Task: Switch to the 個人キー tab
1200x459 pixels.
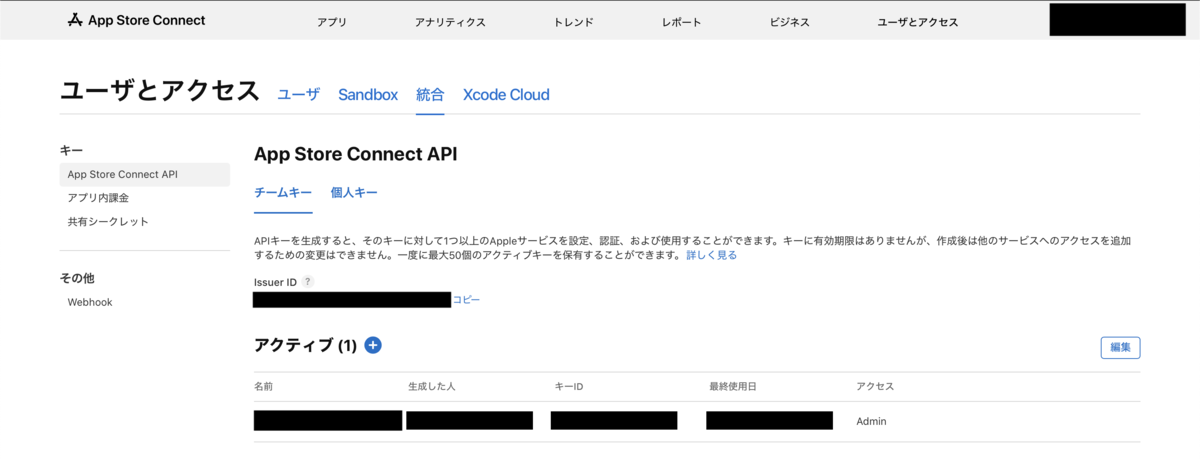Action: tap(354, 193)
